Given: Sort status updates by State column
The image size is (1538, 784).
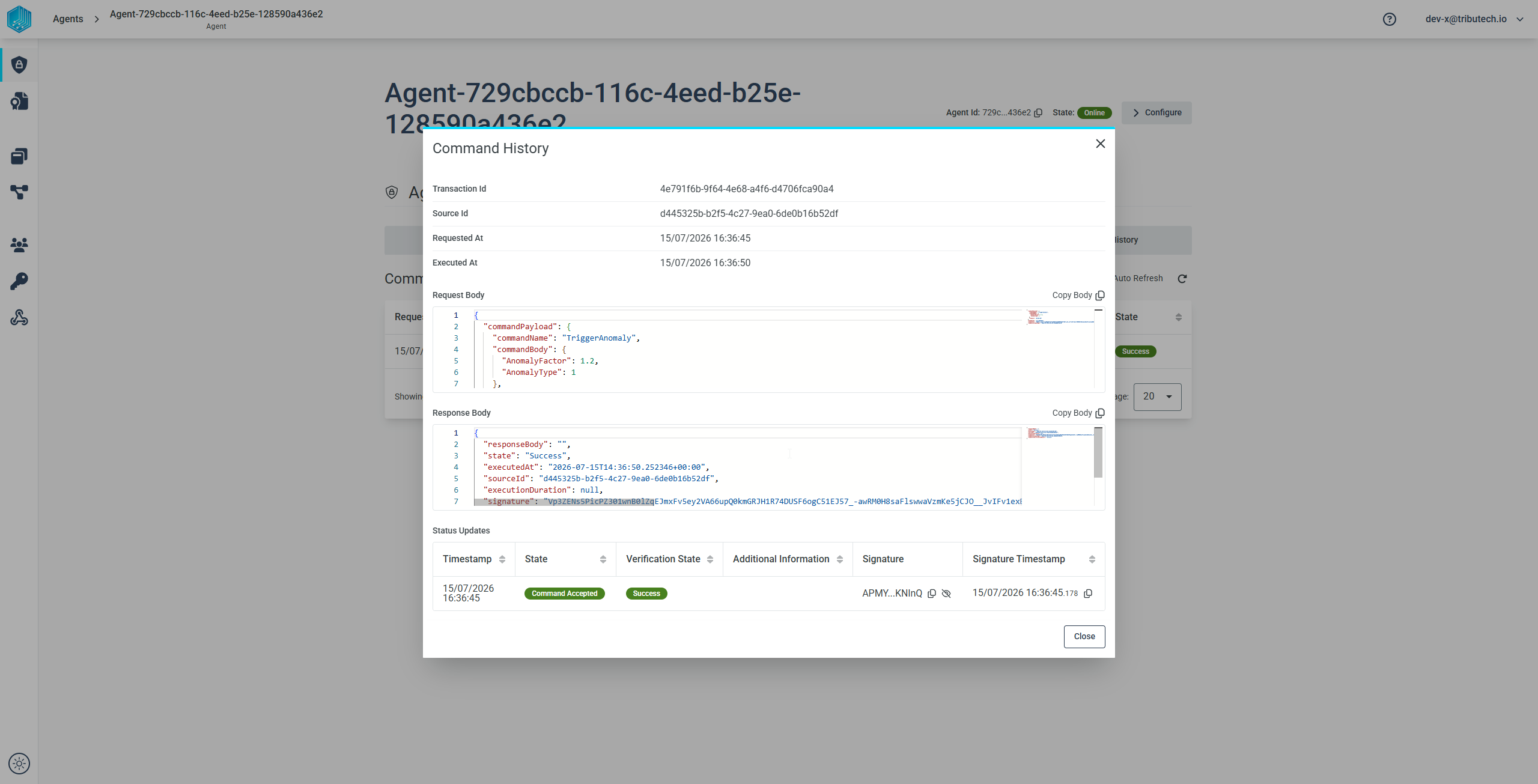Looking at the screenshot, I should tap(603, 559).
